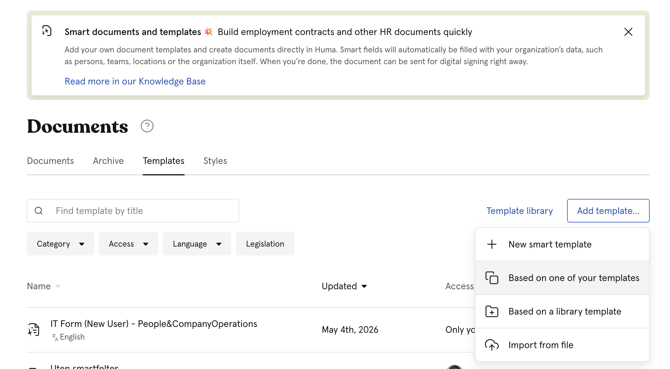Click the help question mark beside Documents
Screen dimensions: 670x369
point(147,126)
